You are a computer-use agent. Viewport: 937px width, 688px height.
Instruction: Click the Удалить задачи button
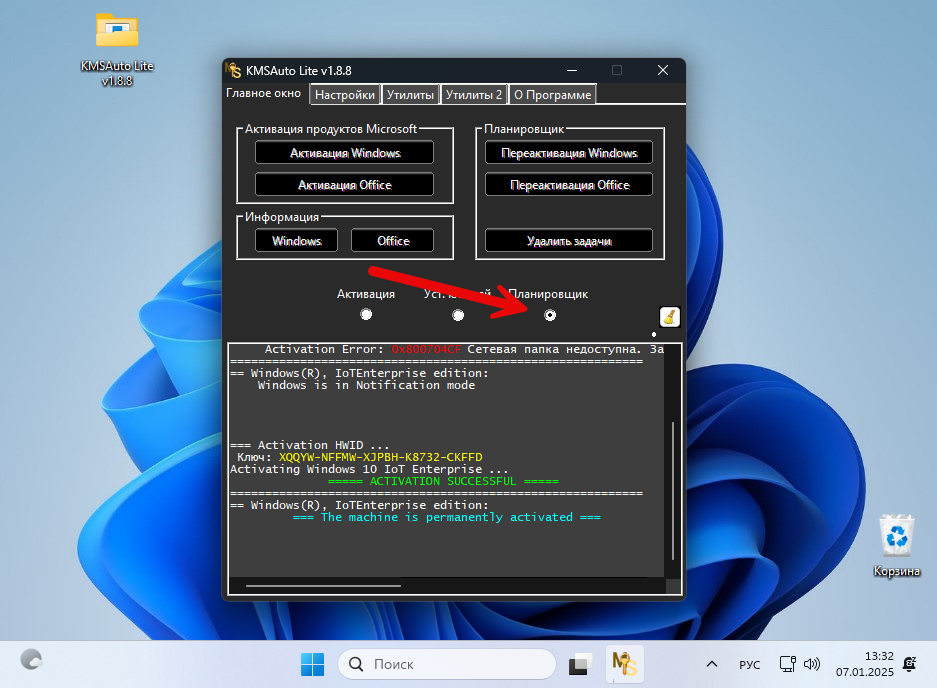pyautogui.click(x=569, y=241)
